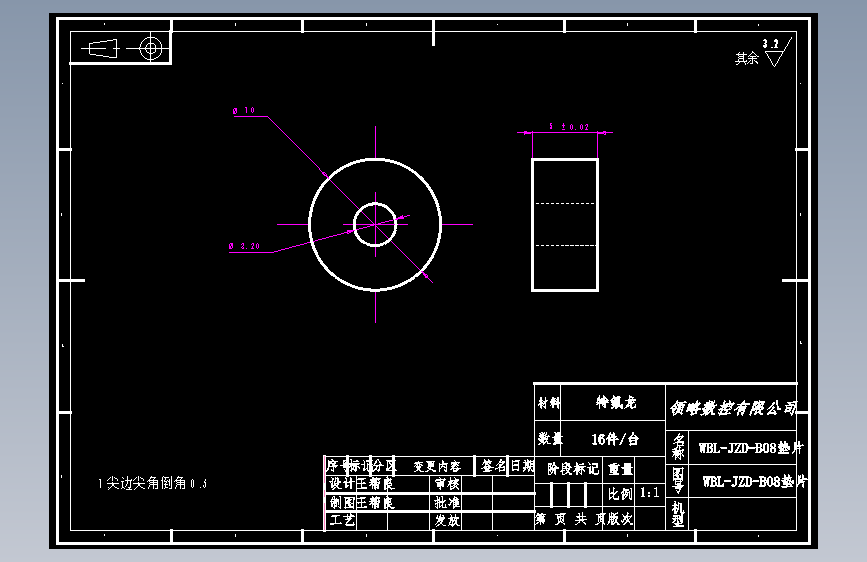Click the '变更内容' header

(x=437, y=467)
